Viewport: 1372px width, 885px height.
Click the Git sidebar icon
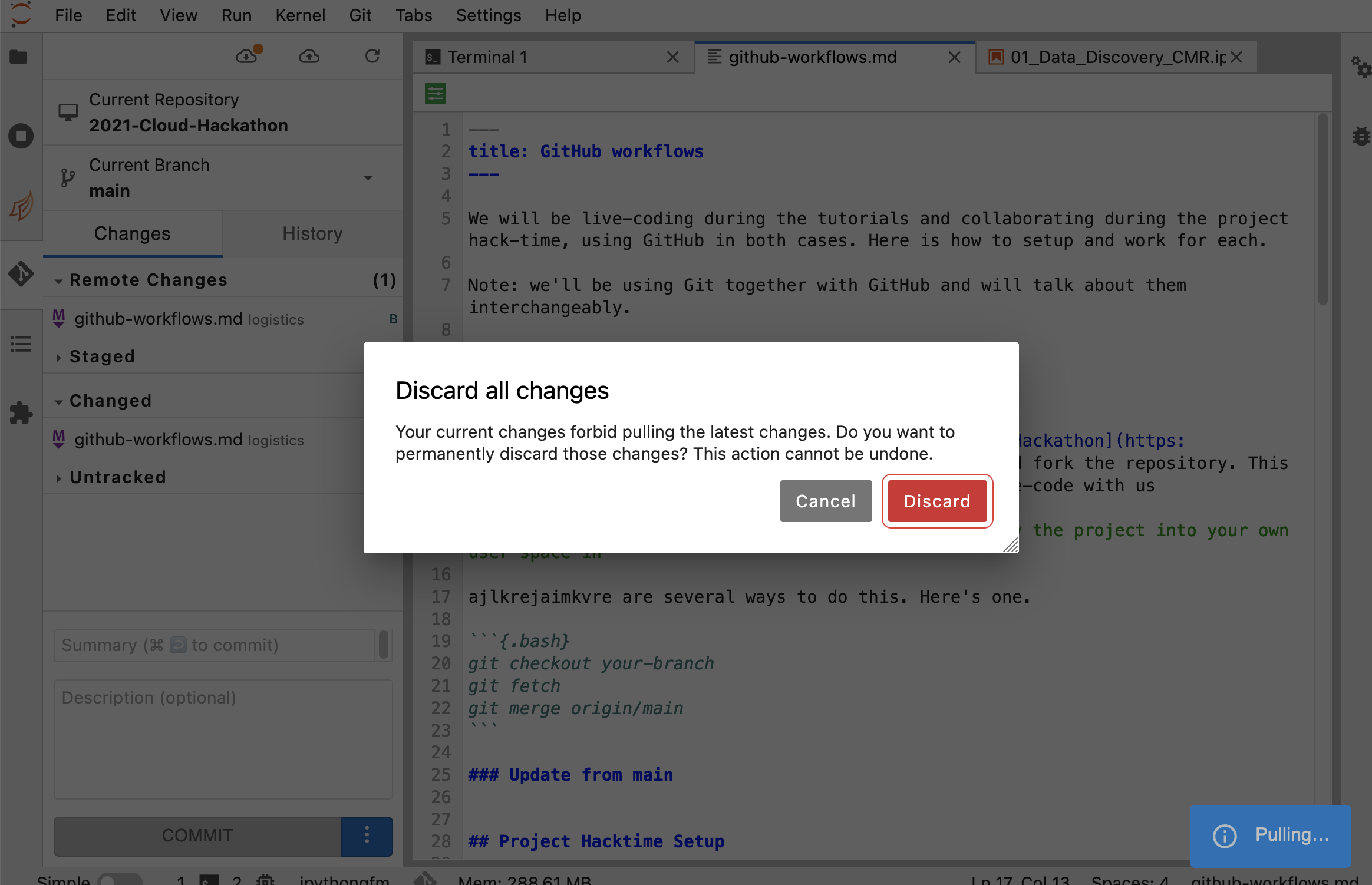point(21,274)
